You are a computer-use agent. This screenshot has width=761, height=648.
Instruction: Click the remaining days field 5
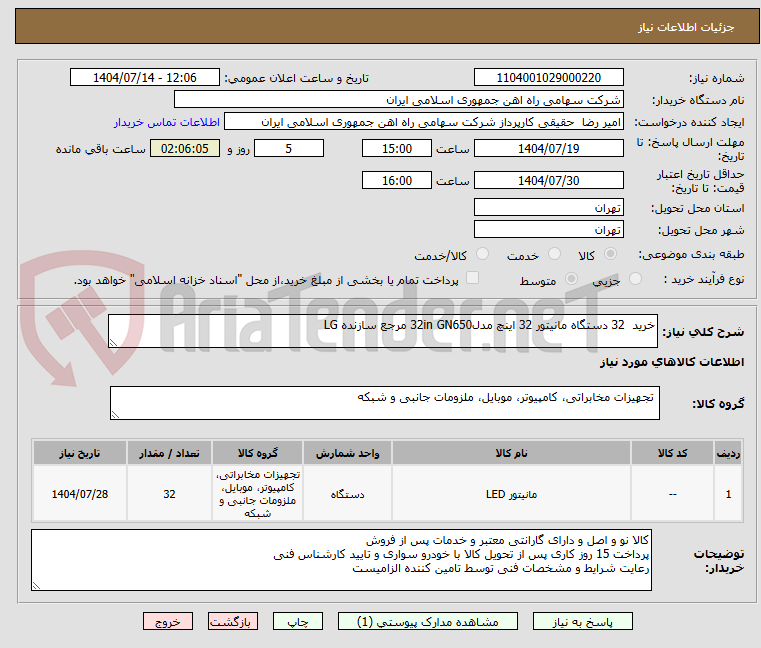289,149
